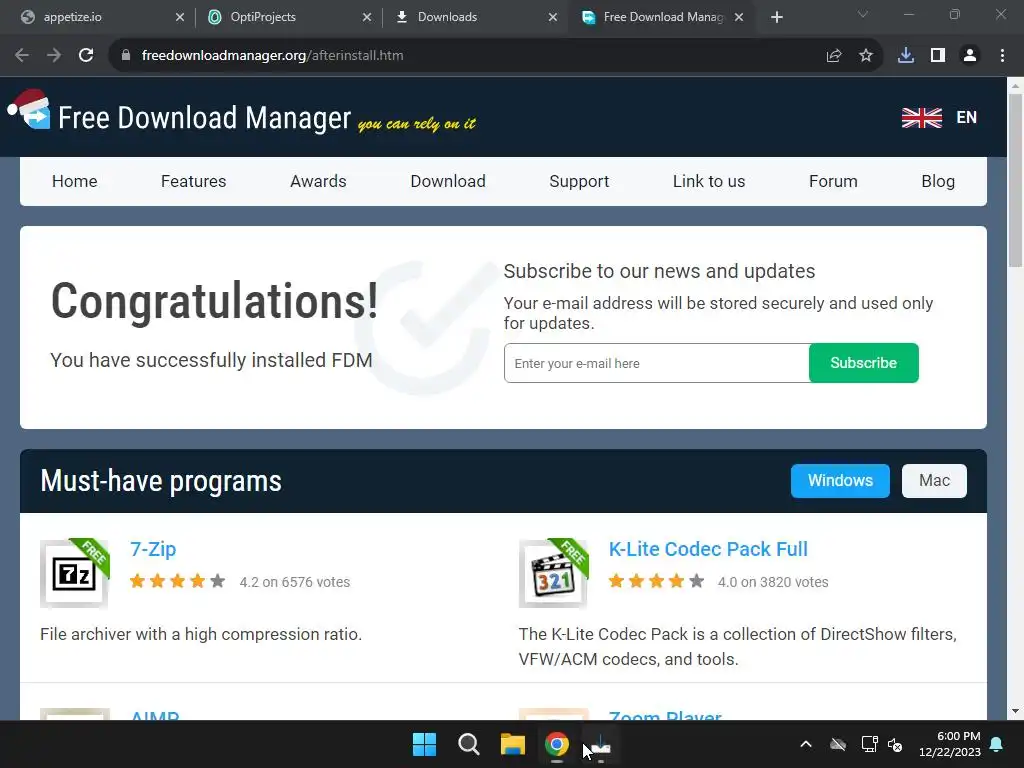Open the Download menu item

tap(448, 182)
